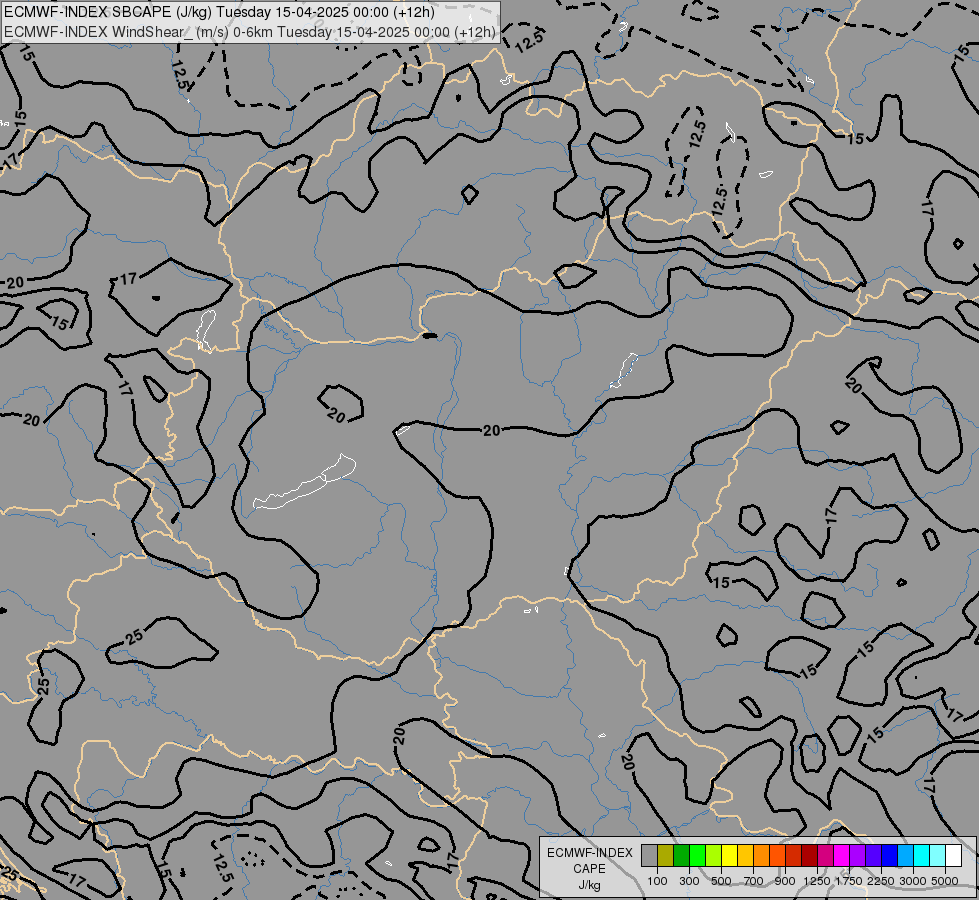The height and width of the screenshot is (900, 979).
Task: Click the gray swatch in CAPE legend
Action: (x=649, y=855)
